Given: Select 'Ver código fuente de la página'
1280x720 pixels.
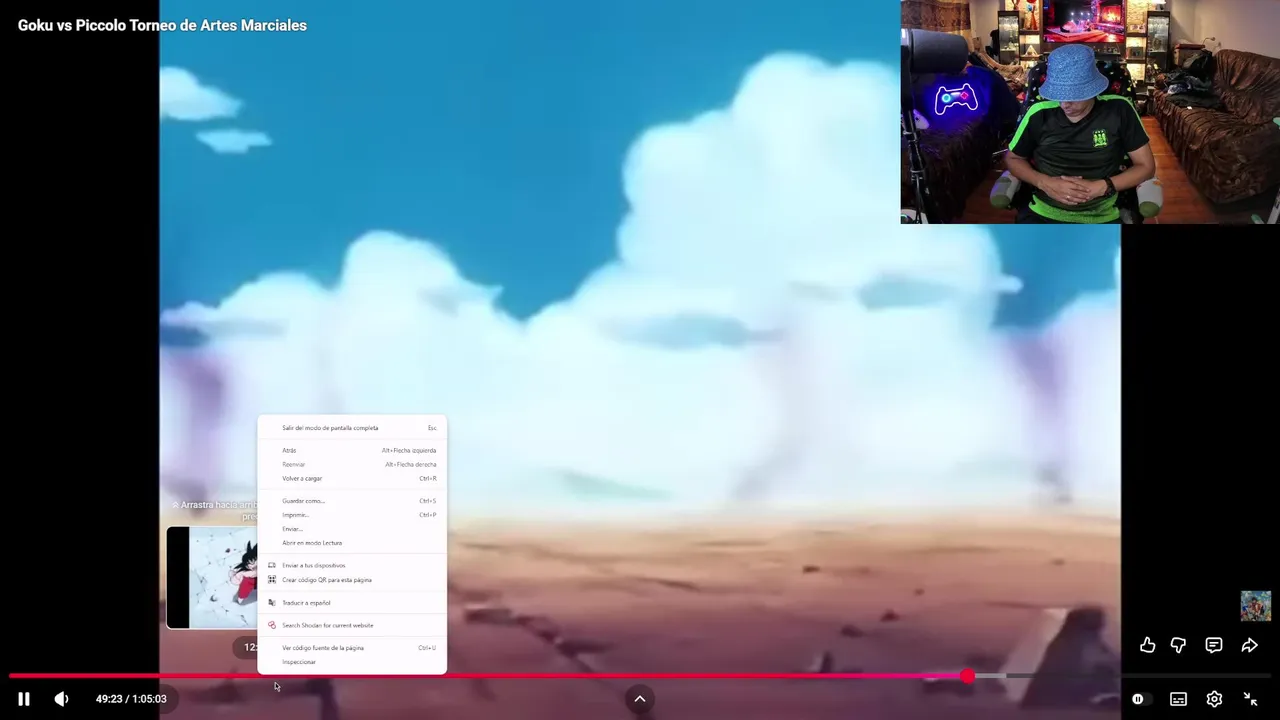Looking at the screenshot, I should tap(352, 648).
